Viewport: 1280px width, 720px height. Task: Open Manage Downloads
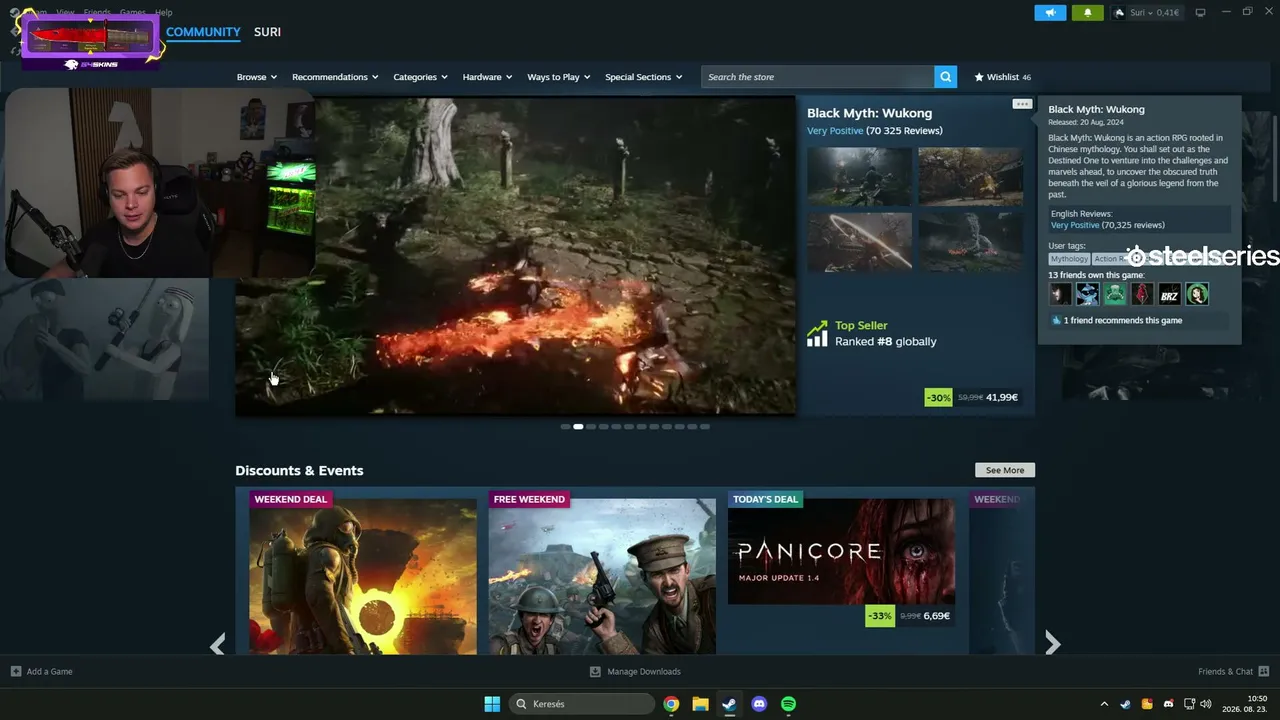(636, 671)
